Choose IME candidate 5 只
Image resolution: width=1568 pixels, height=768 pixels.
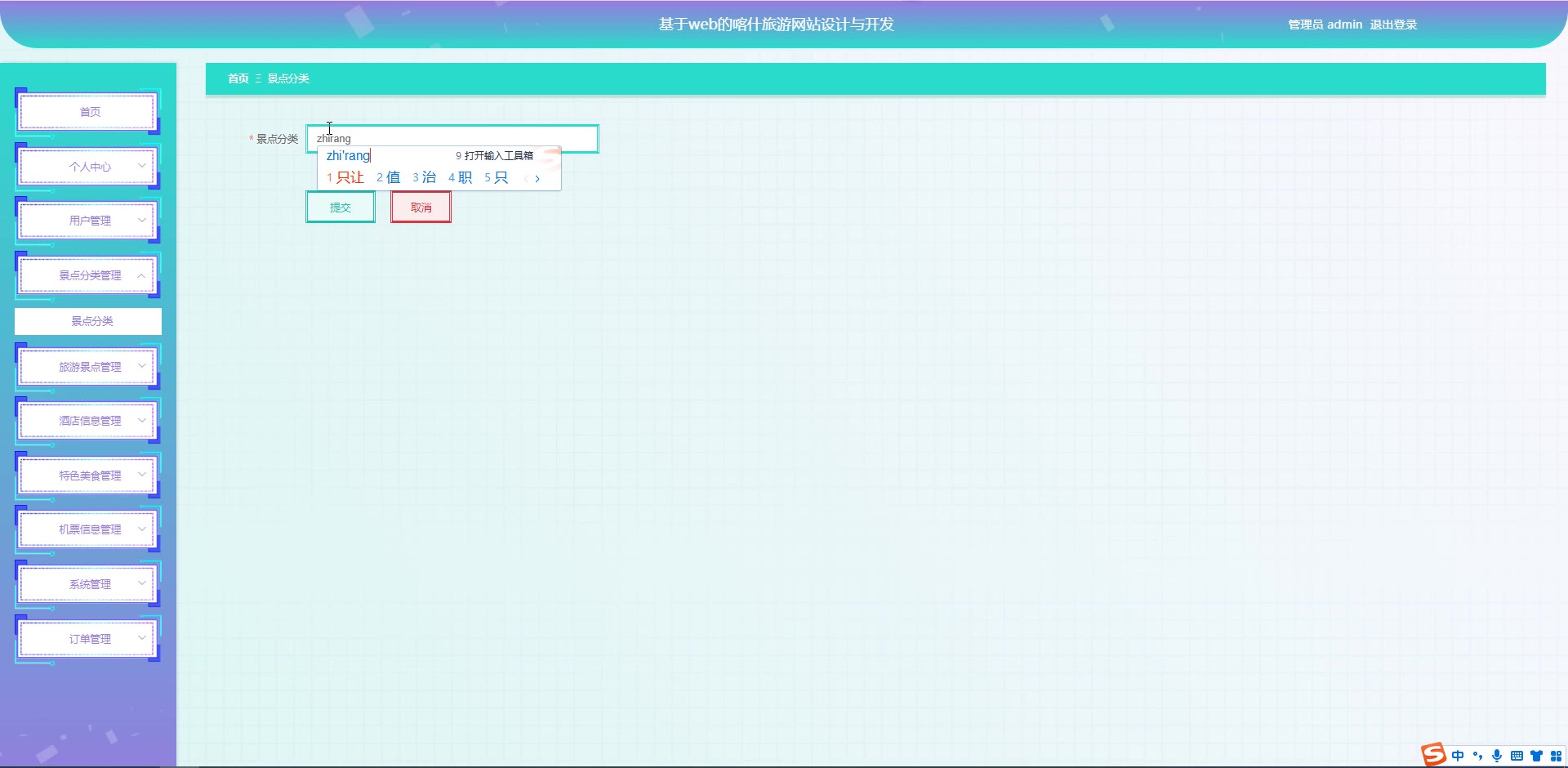click(496, 177)
